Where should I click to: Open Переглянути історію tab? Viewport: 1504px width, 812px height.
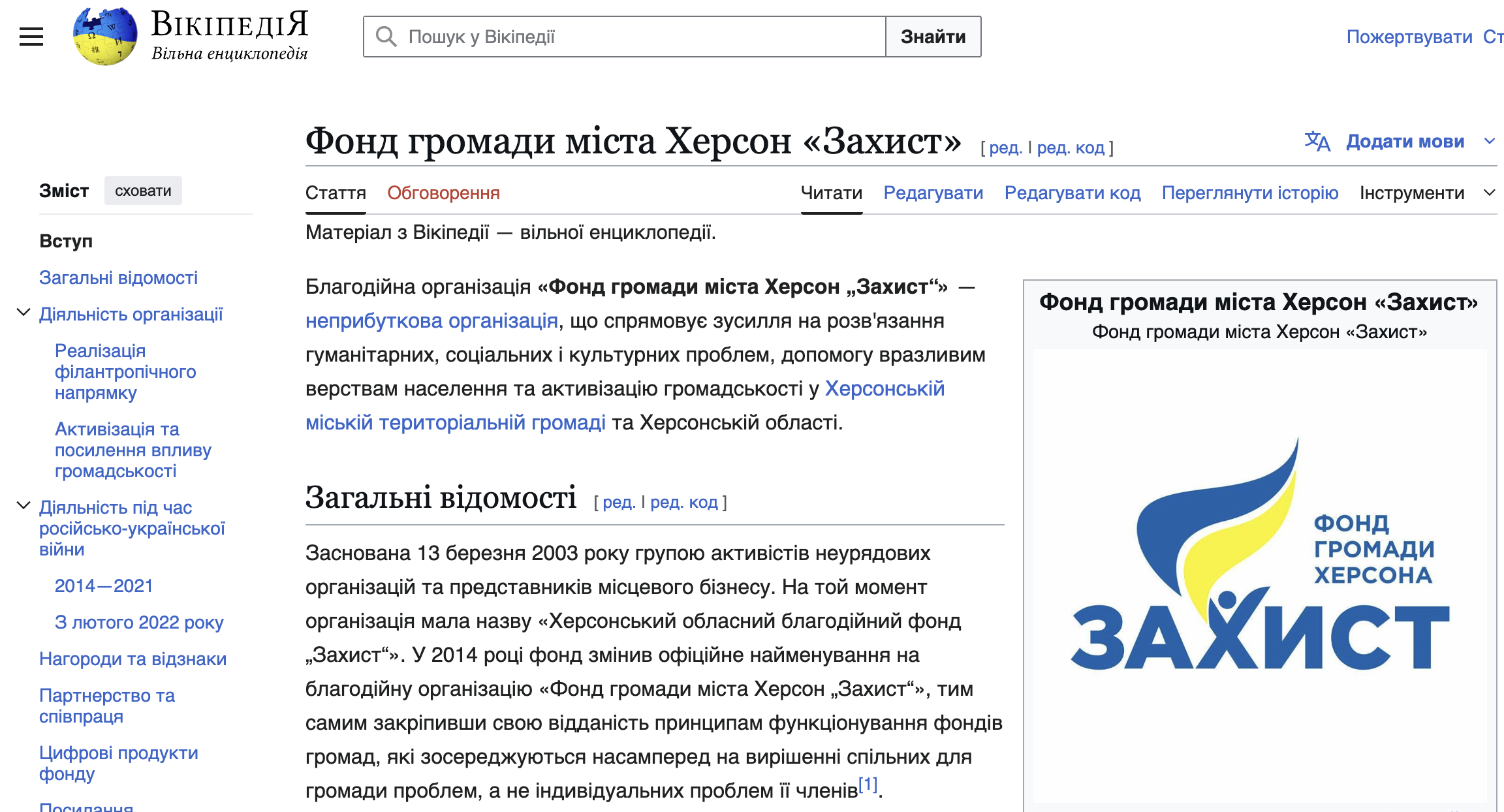1250,193
